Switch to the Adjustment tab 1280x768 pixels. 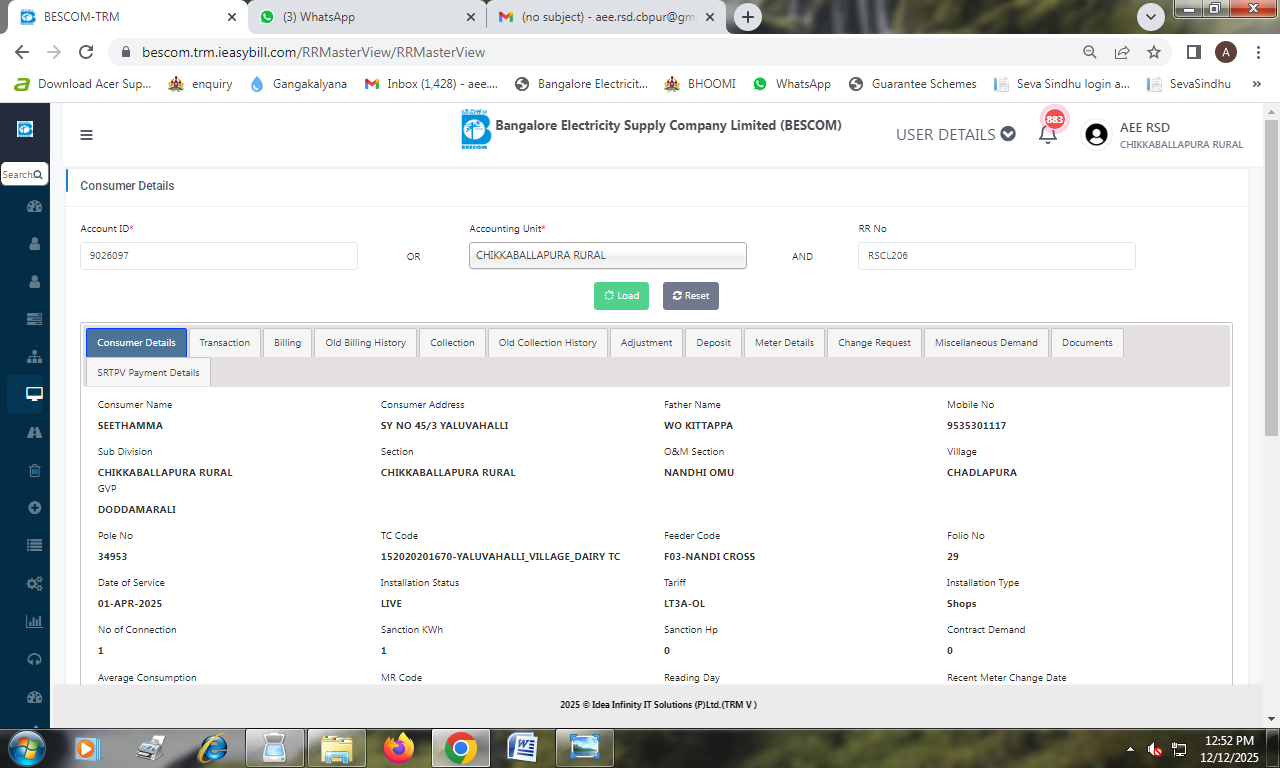pyautogui.click(x=647, y=343)
